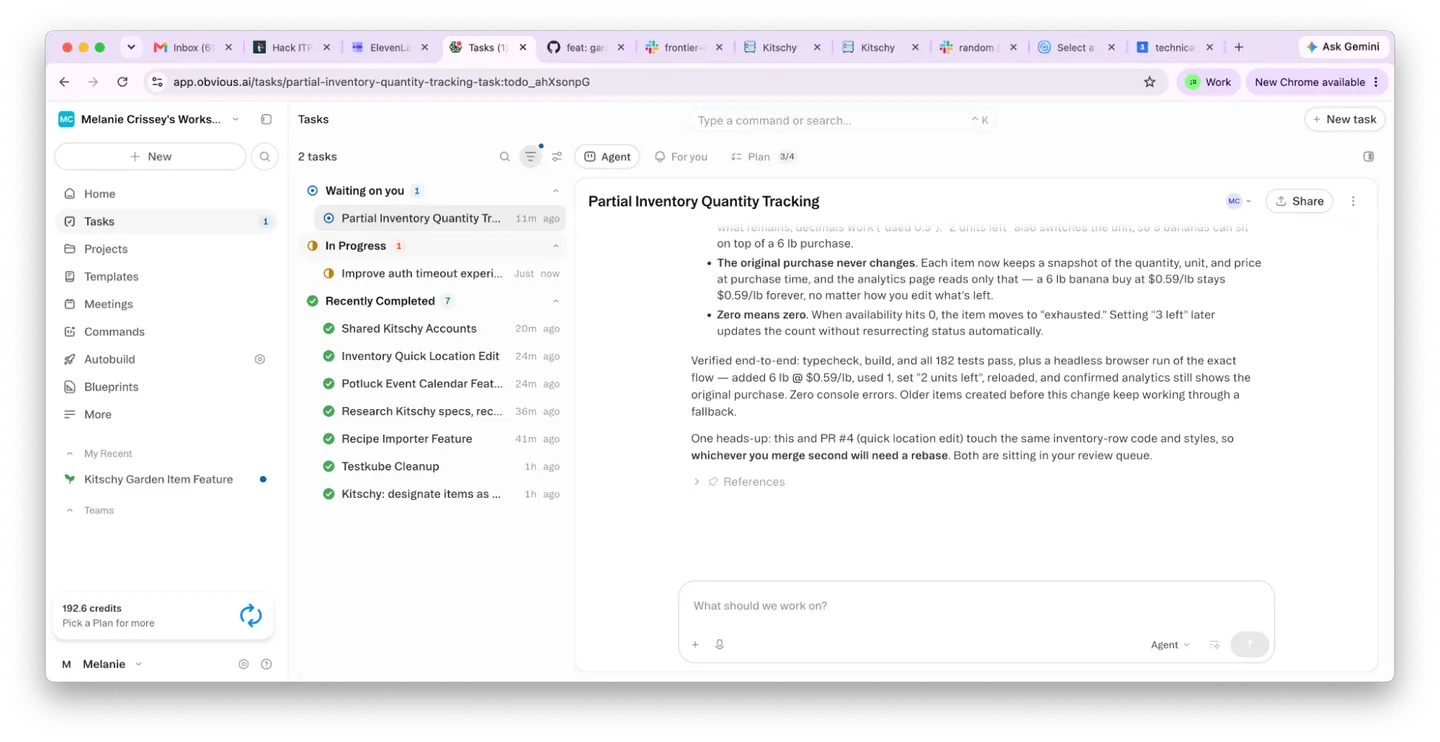The width and height of the screenshot is (1440, 742).
Task: Expand the References section
Action: (x=740, y=482)
